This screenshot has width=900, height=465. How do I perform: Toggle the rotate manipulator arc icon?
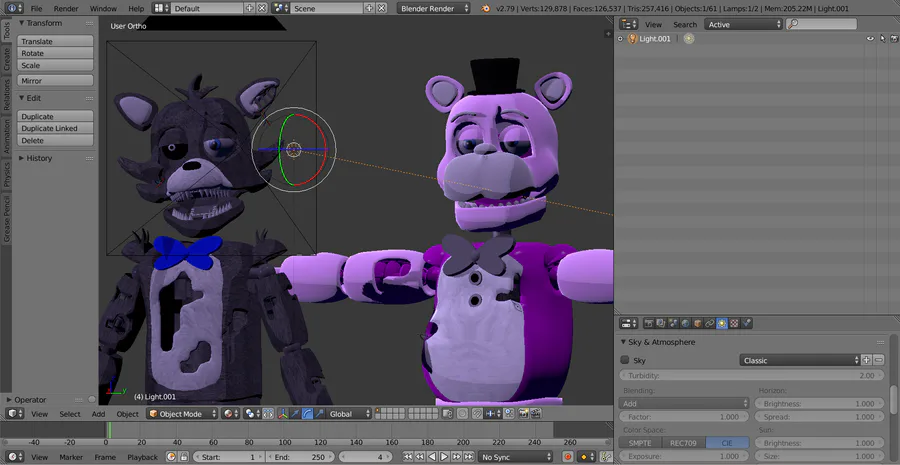pos(307,414)
